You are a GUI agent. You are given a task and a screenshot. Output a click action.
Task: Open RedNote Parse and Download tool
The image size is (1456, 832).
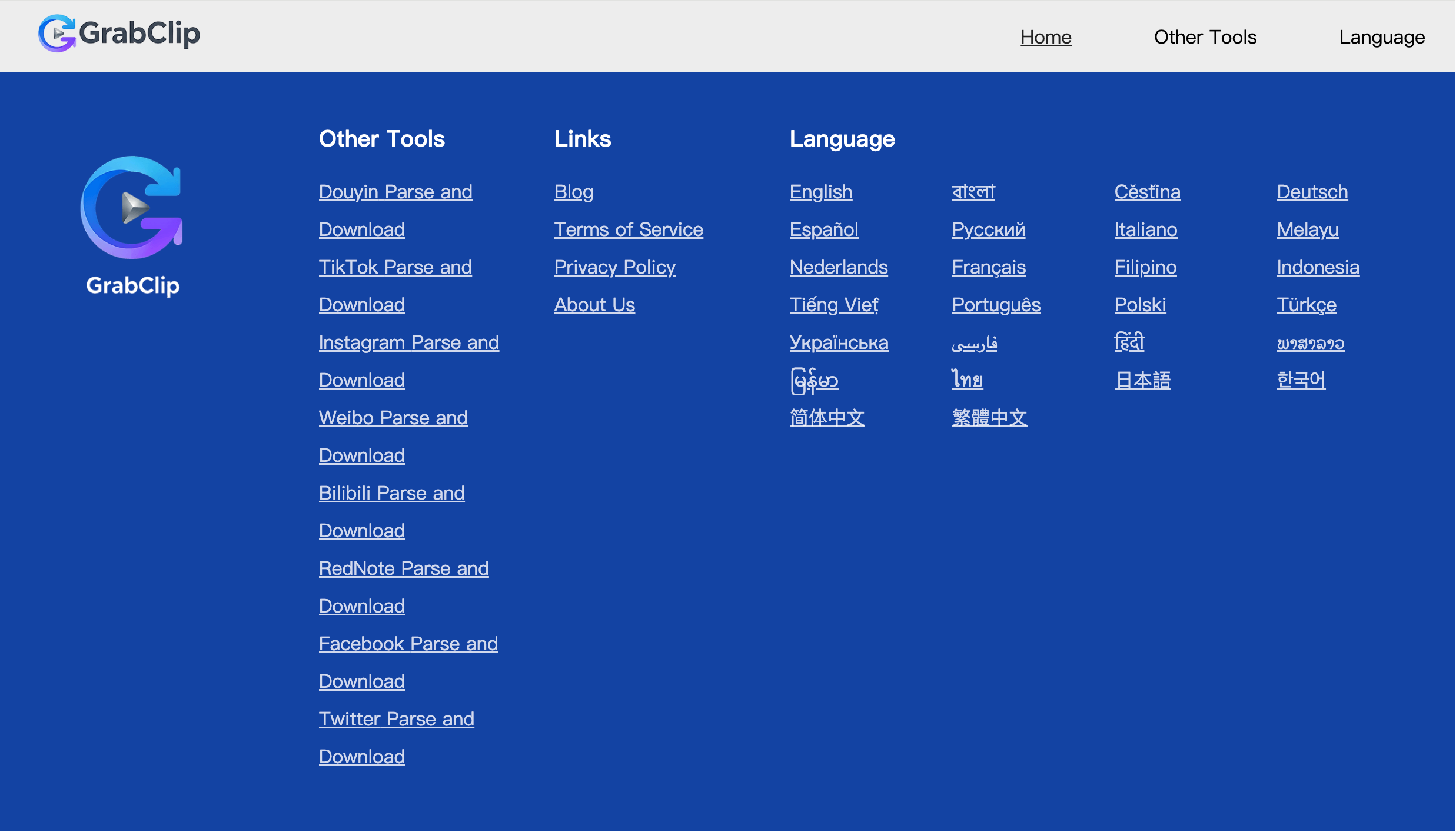[x=404, y=568]
